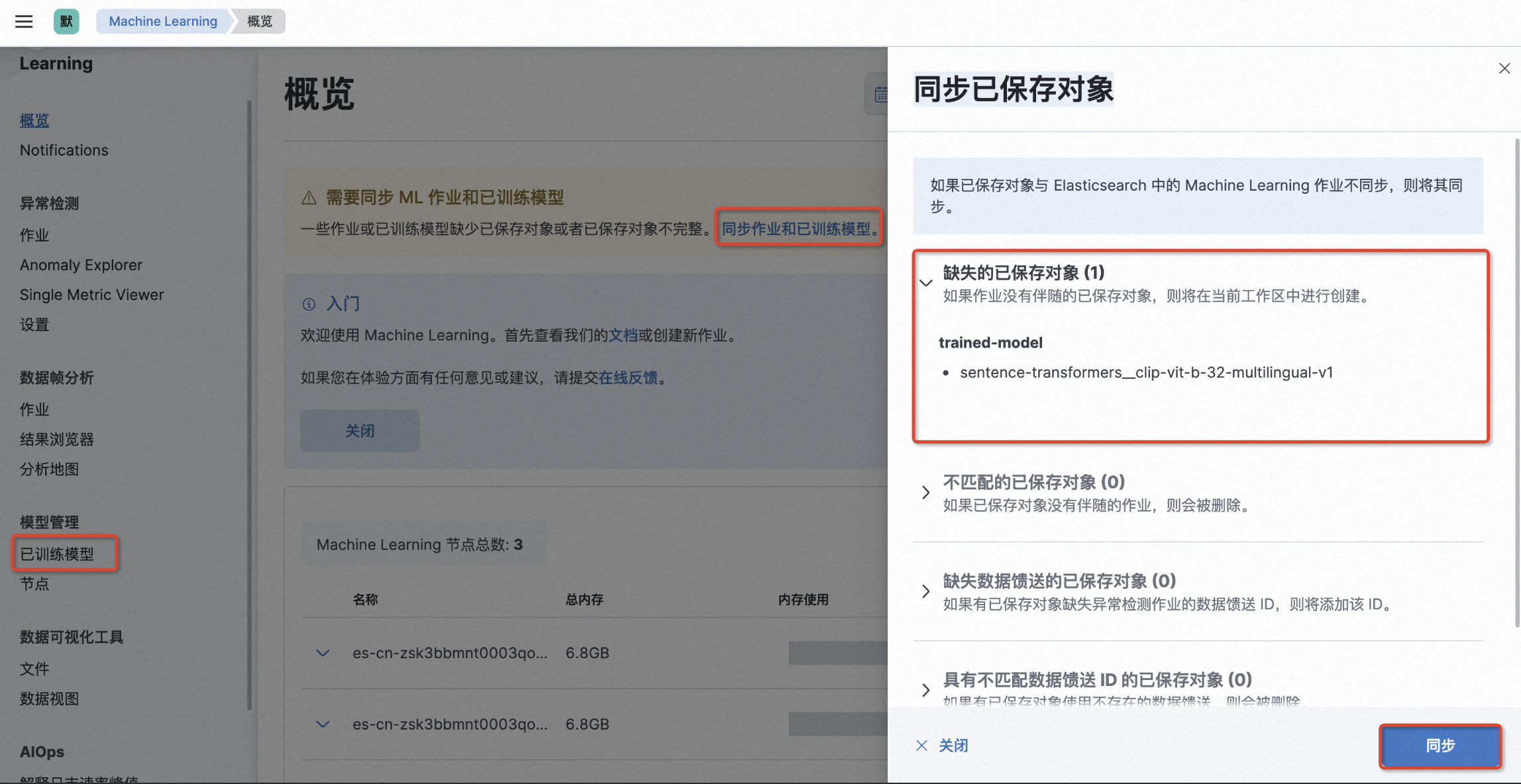Click the calendar icon beside 概览 heading
Screen dimensions: 1521x784
(x=880, y=95)
